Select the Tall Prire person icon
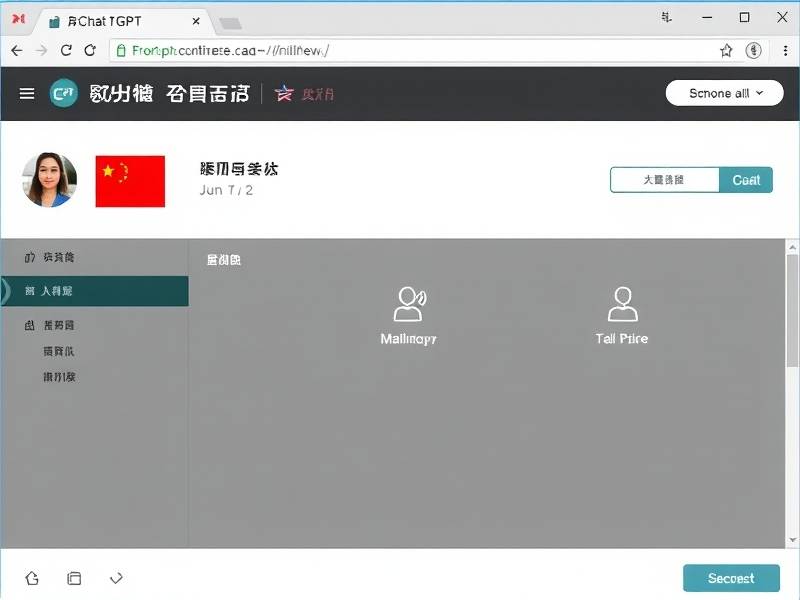 [x=622, y=304]
